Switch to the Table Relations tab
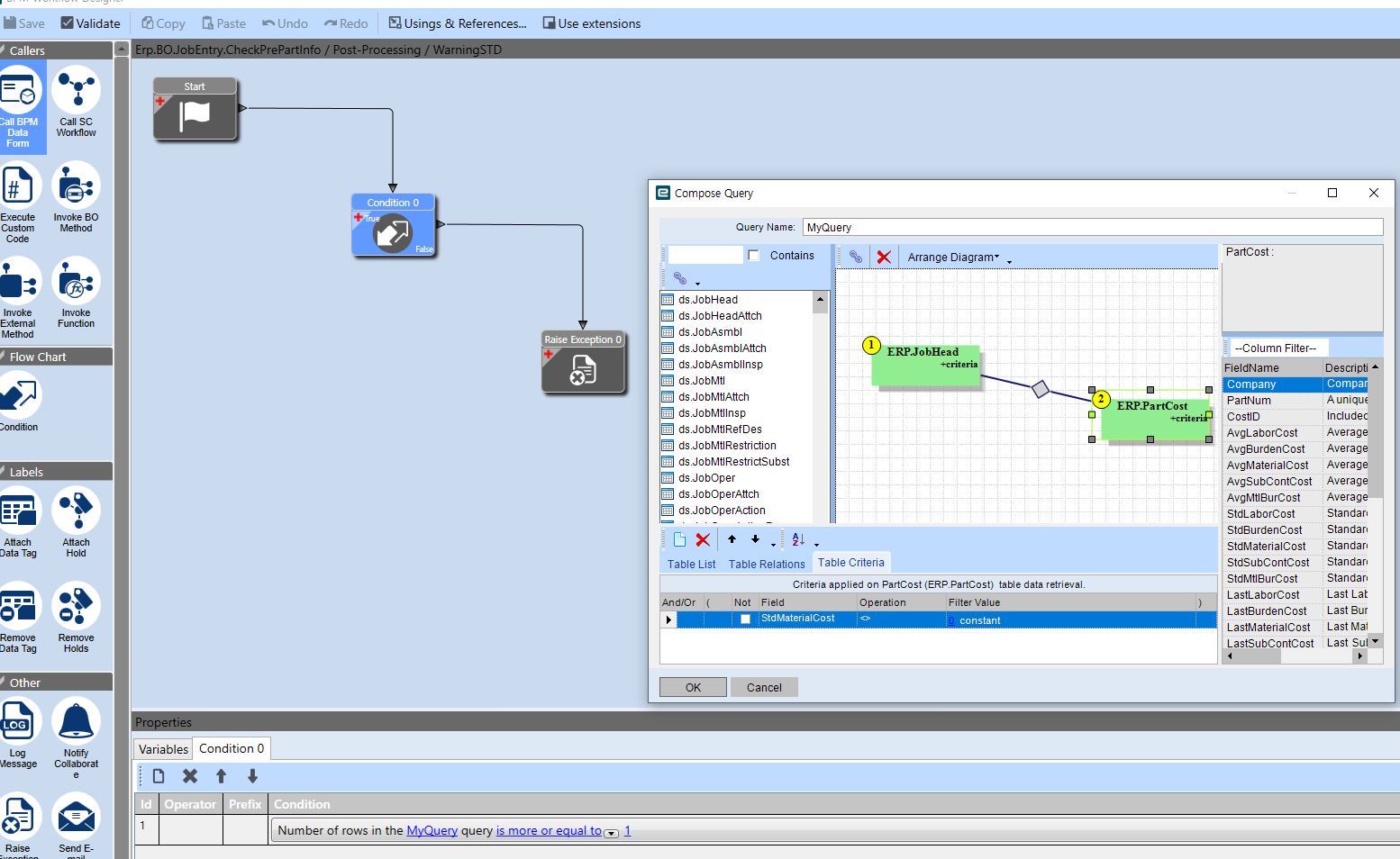This screenshot has height=859, width=1400. click(767, 565)
